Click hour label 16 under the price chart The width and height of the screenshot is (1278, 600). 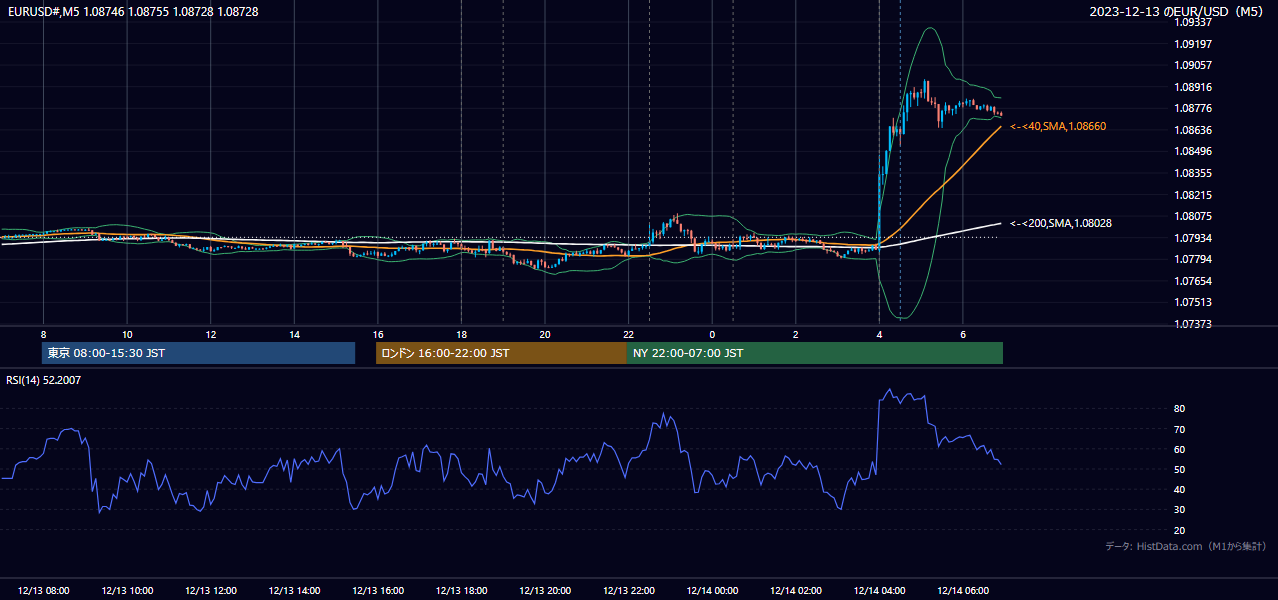378,334
